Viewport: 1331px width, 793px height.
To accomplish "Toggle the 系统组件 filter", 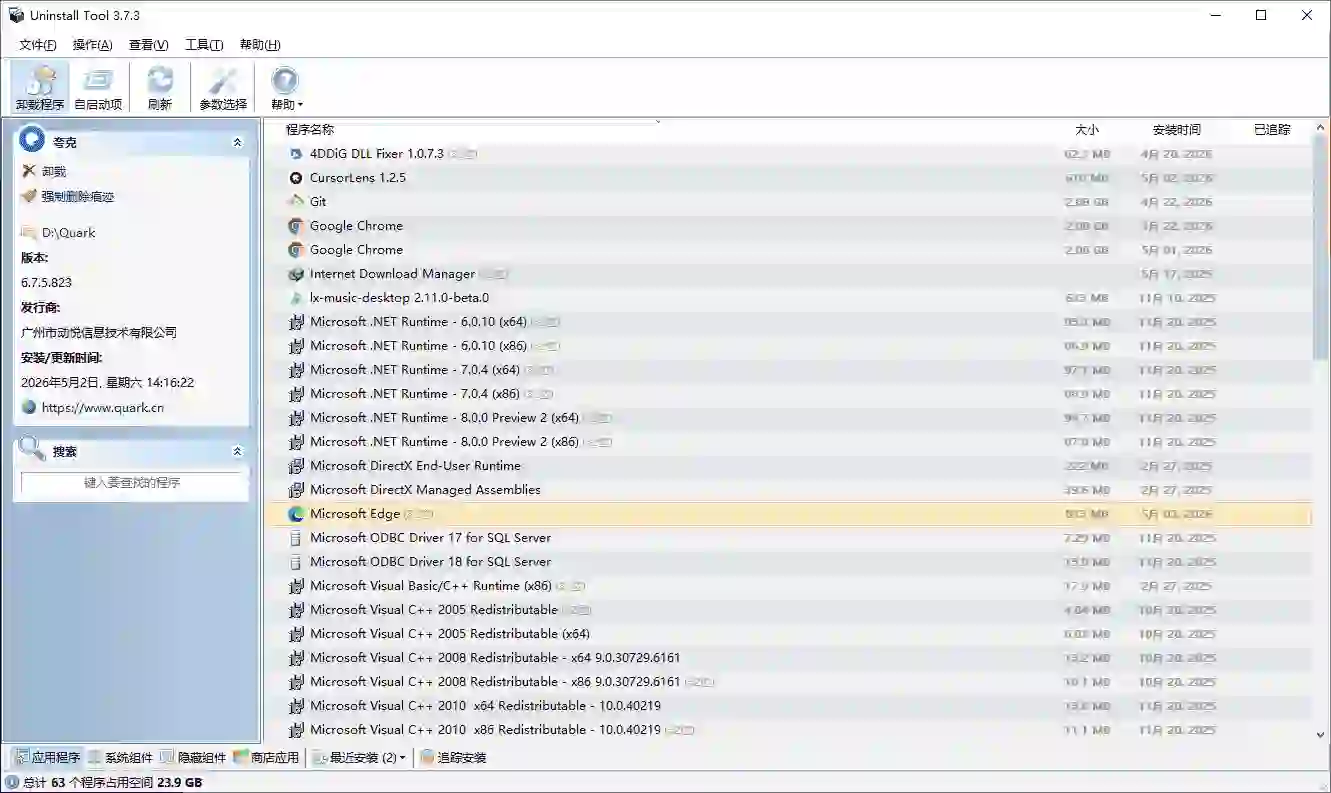I will click(x=120, y=758).
